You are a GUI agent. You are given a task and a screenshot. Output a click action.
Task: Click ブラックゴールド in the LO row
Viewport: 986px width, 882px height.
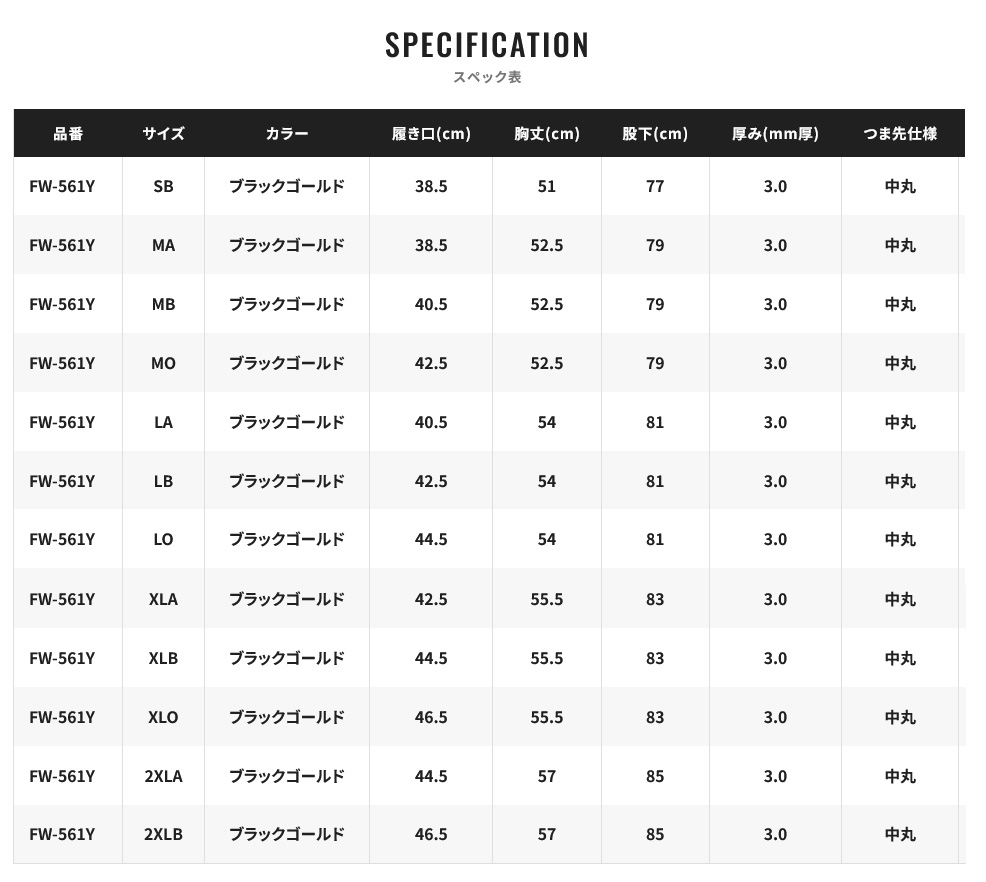(x=287, y=539)
